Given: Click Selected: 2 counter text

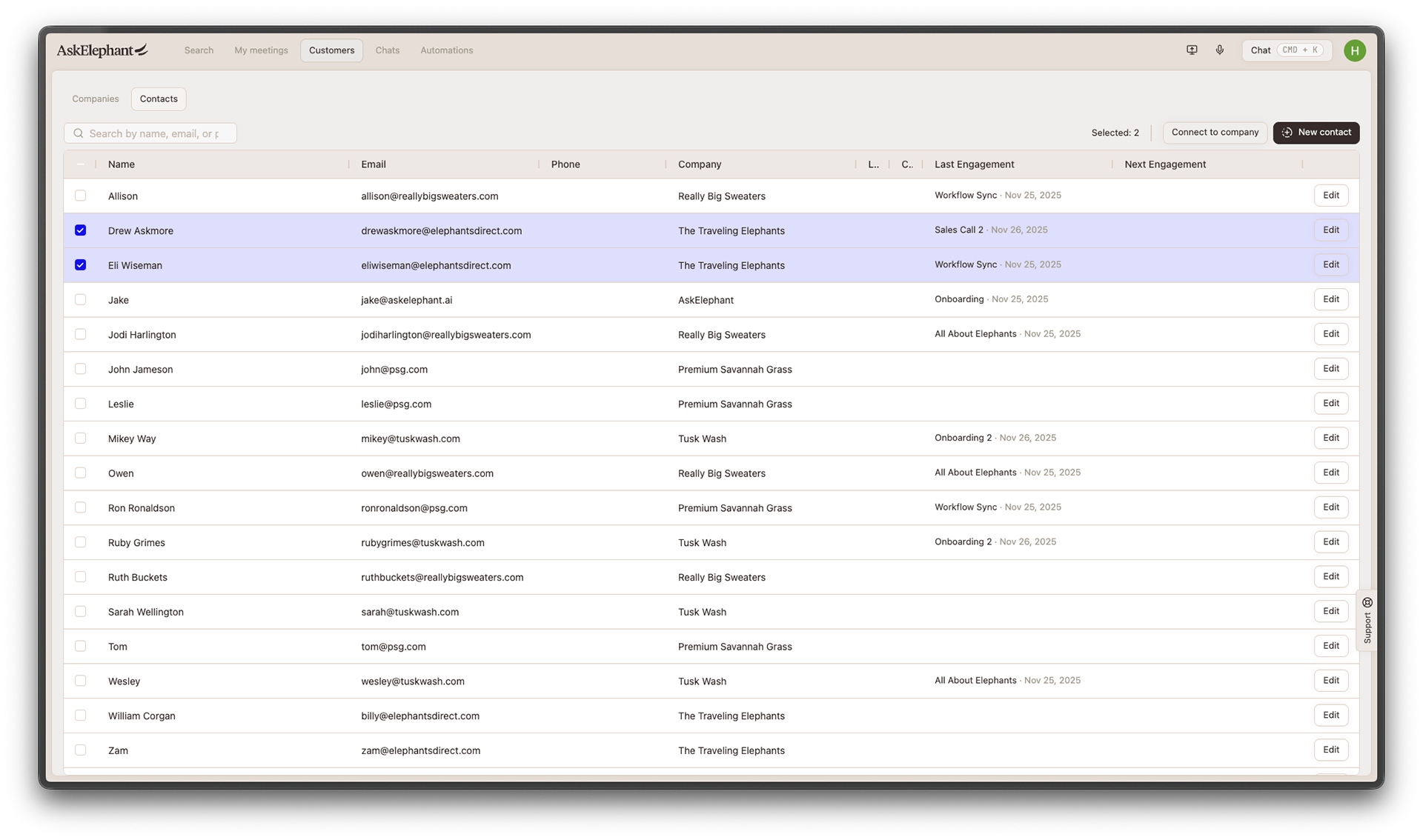Looking at the screenshot, I should (1115, 133).
